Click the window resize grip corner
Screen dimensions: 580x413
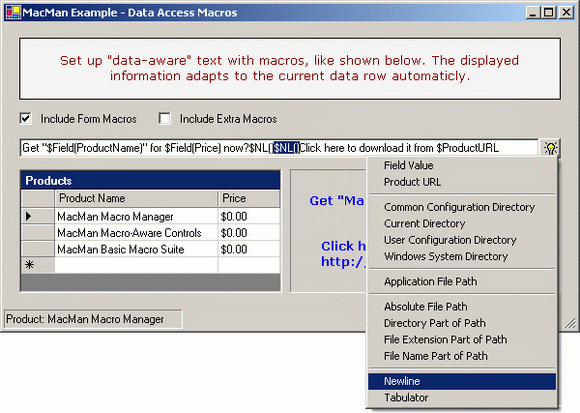[x=570, y=323]
